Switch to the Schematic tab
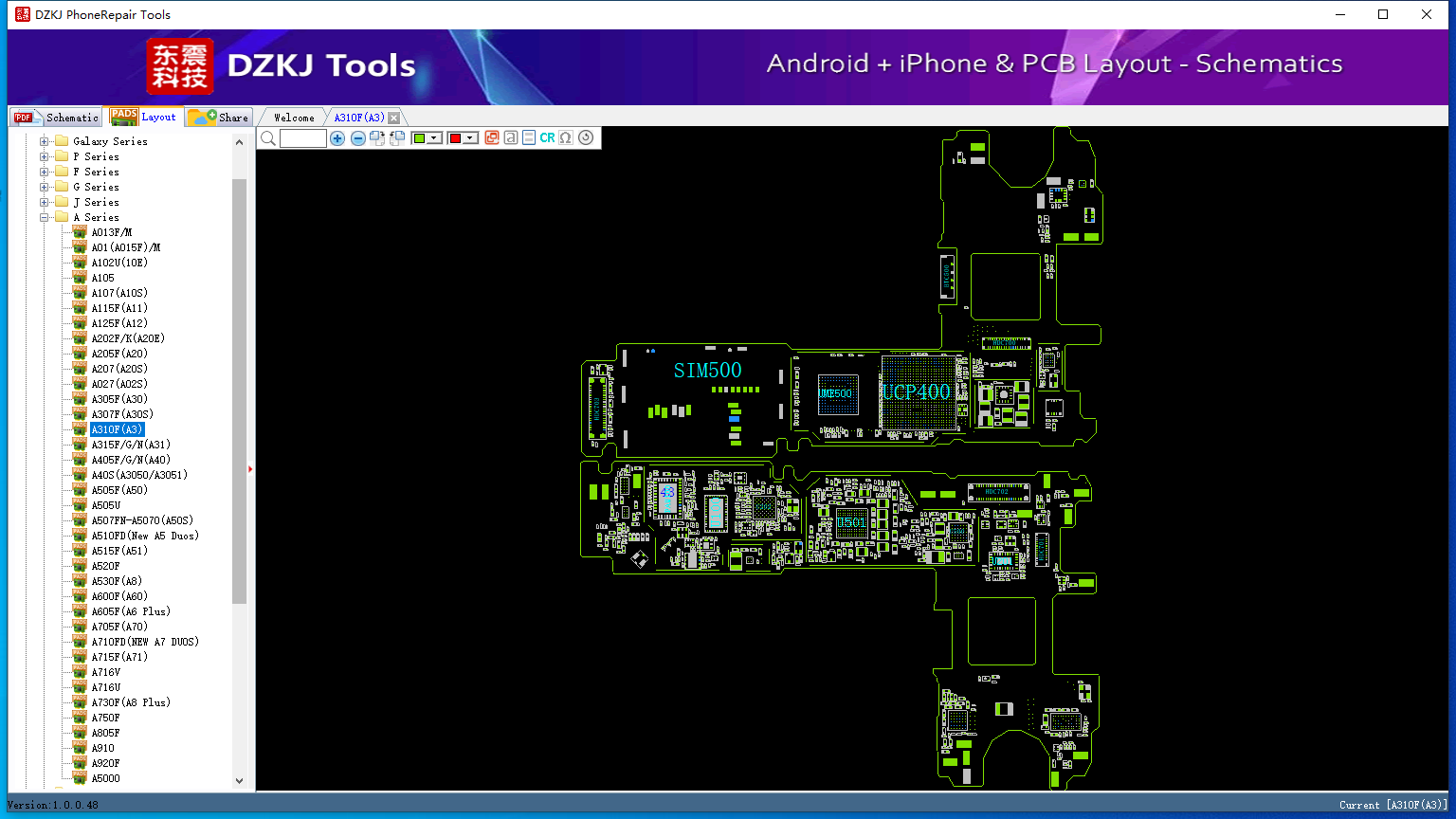 [x=57, y=118]
